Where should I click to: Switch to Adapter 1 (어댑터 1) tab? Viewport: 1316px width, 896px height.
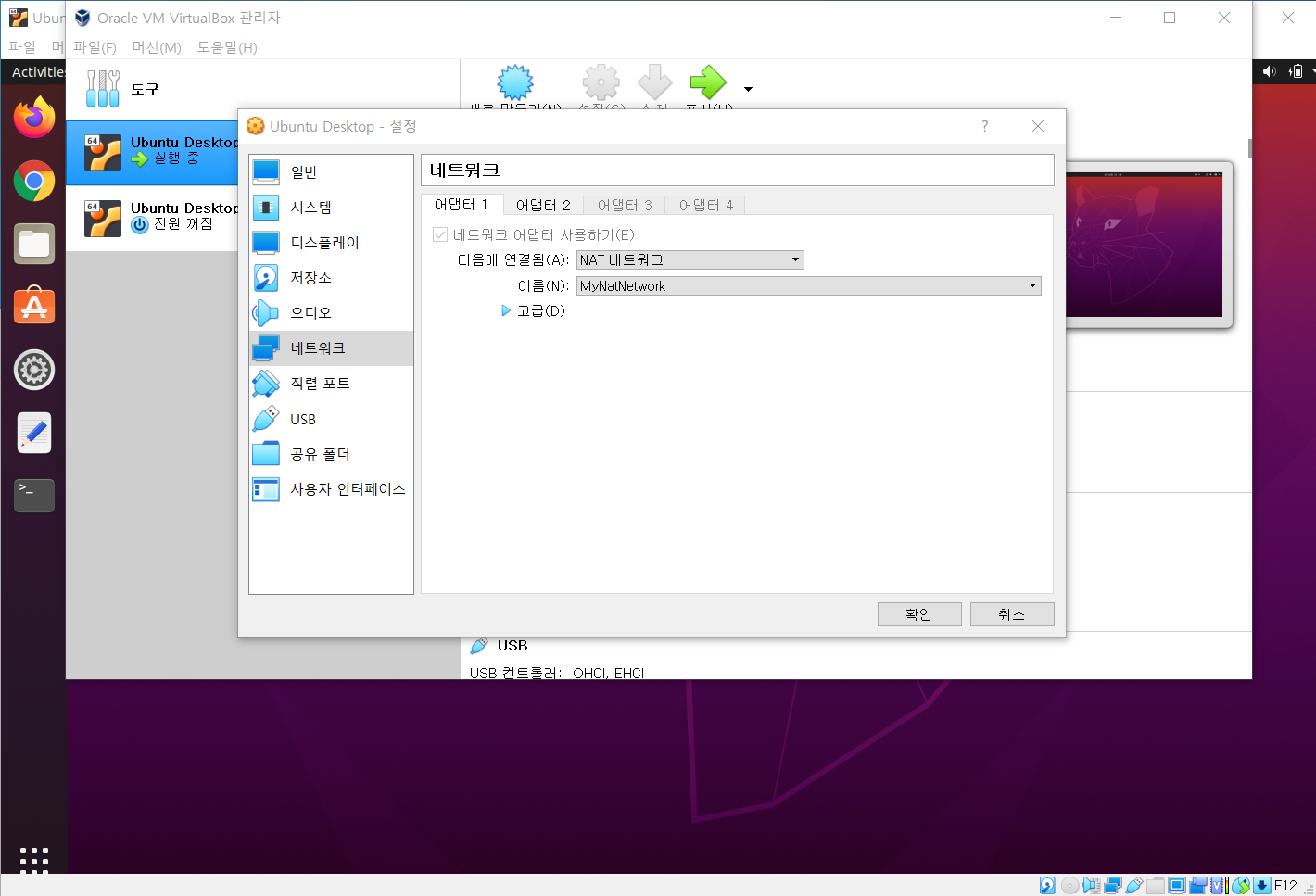tap(462, 205)
